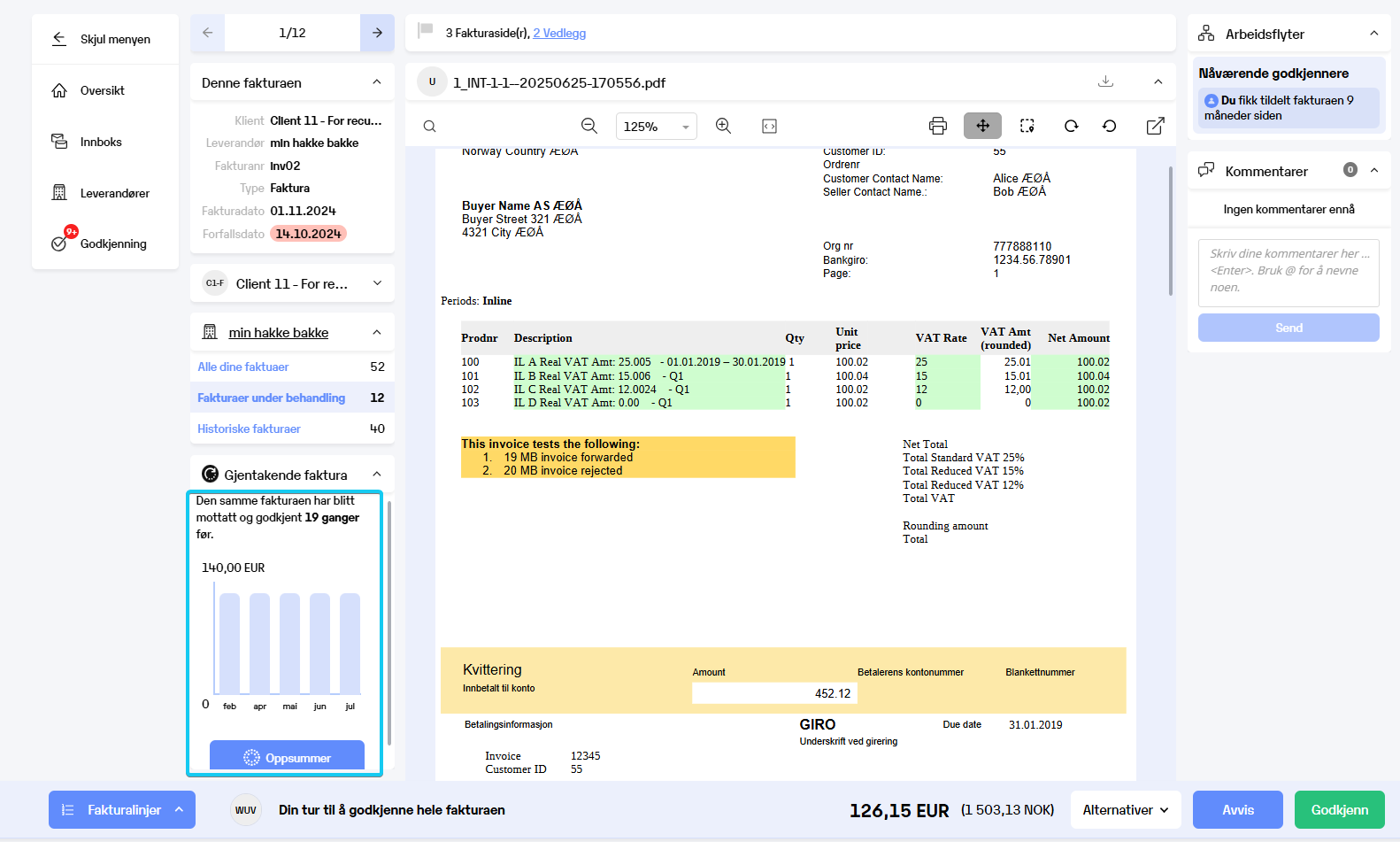This screenshot has width=1400, height=842.
Task: Download the invoice PDF file
Action: [1105, 81]
